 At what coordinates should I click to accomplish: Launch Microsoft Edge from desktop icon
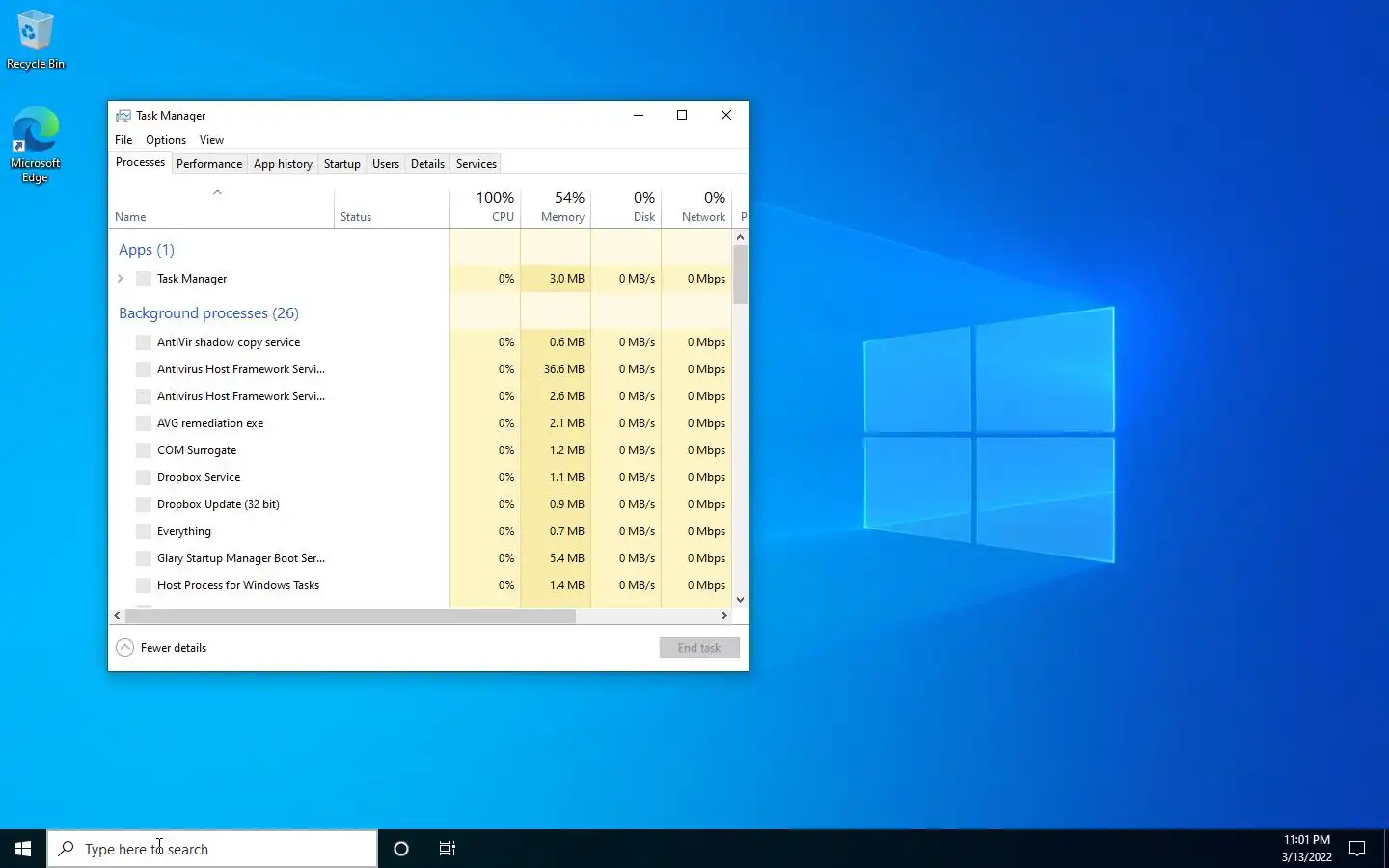click(36, 145)
